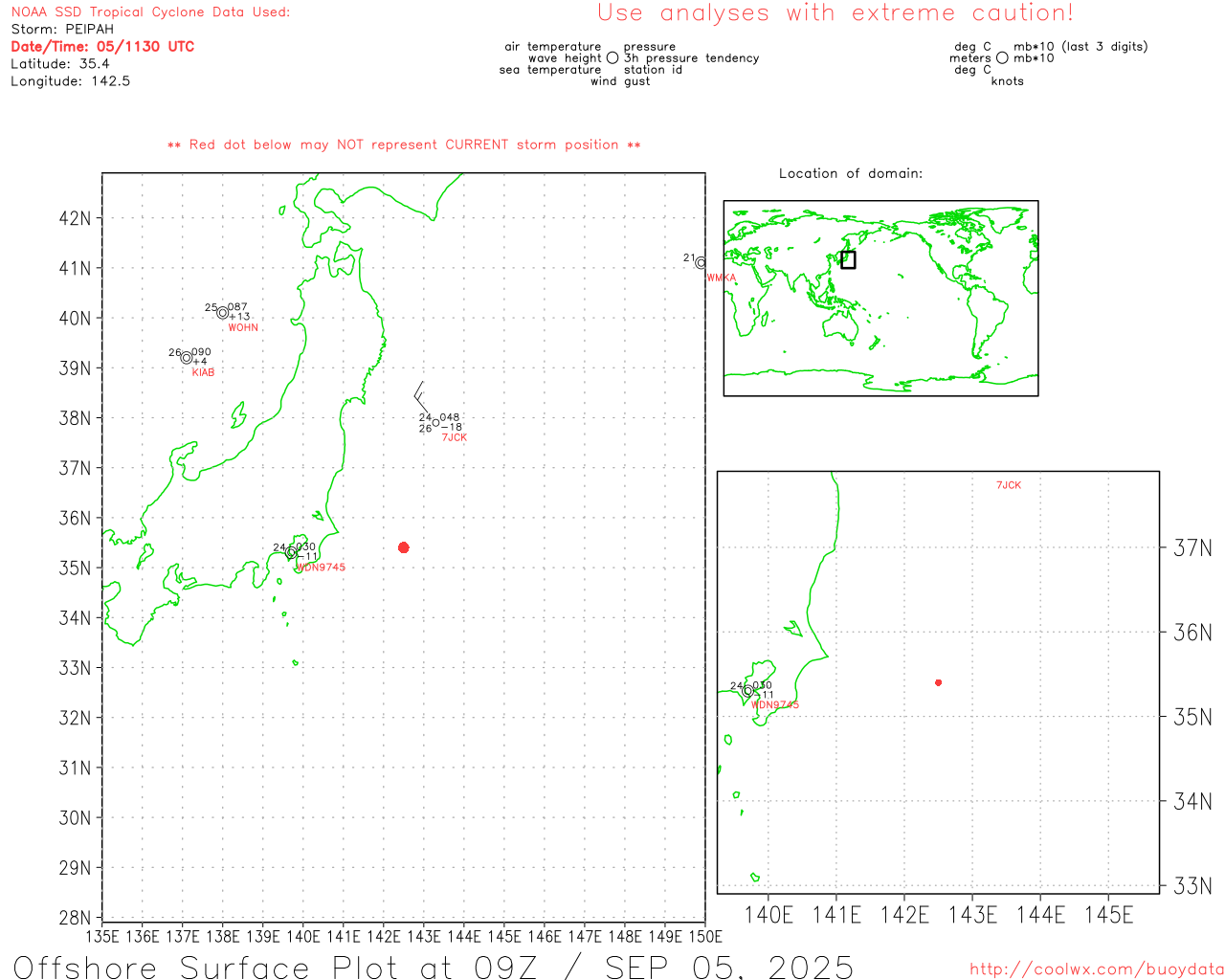This screenshot has width=1225, height=980.
Task: Click 'Use analyses with extreme caution!' warning
Action: 835,12
